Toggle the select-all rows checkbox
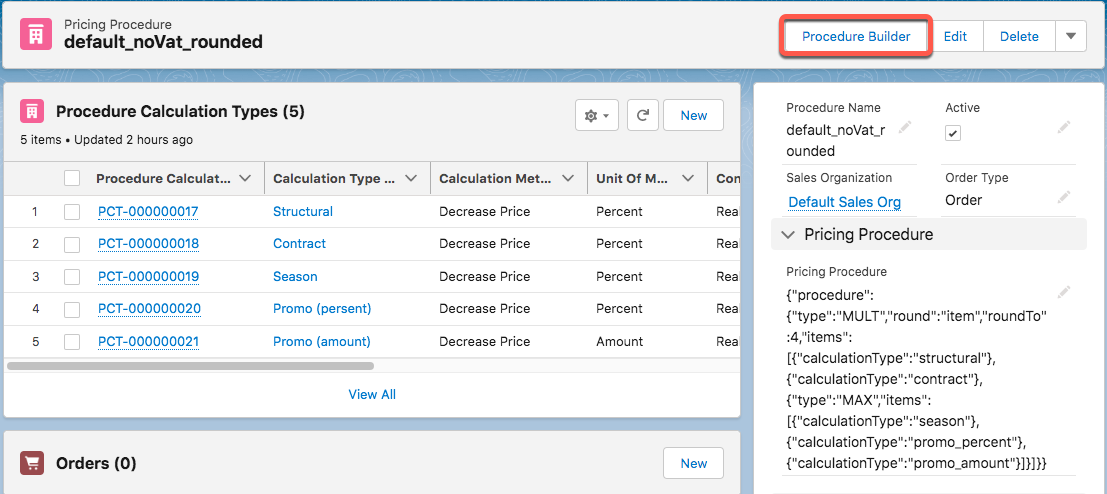Screen dimensions: 1107x494 (72, 179)
